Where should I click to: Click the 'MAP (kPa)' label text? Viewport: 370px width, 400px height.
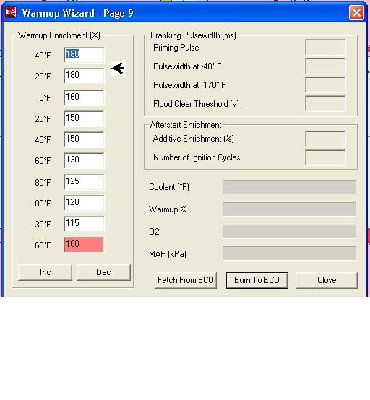click(168, 254)
